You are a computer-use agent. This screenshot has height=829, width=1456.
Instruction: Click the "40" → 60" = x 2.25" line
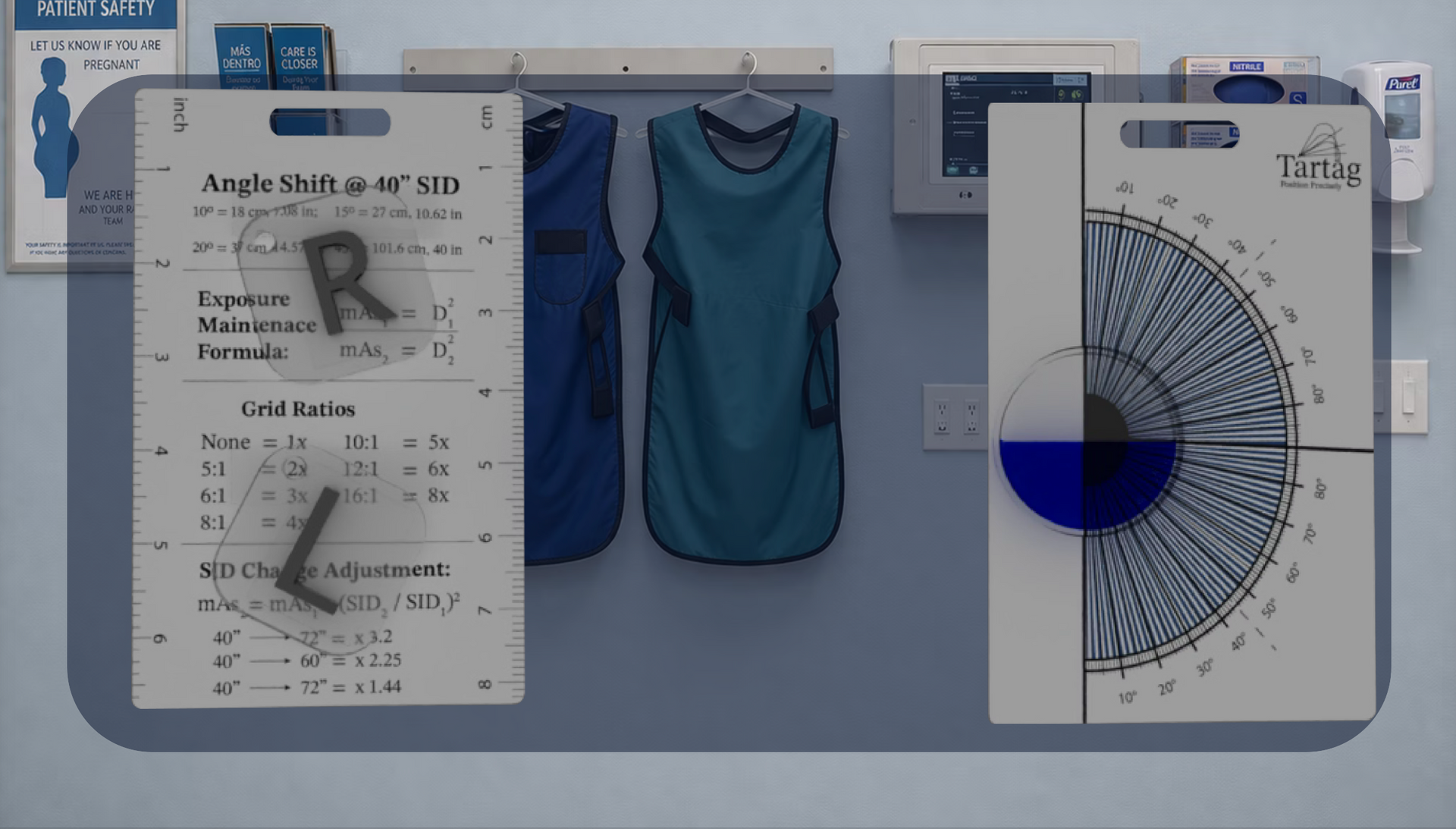point(306,661)
